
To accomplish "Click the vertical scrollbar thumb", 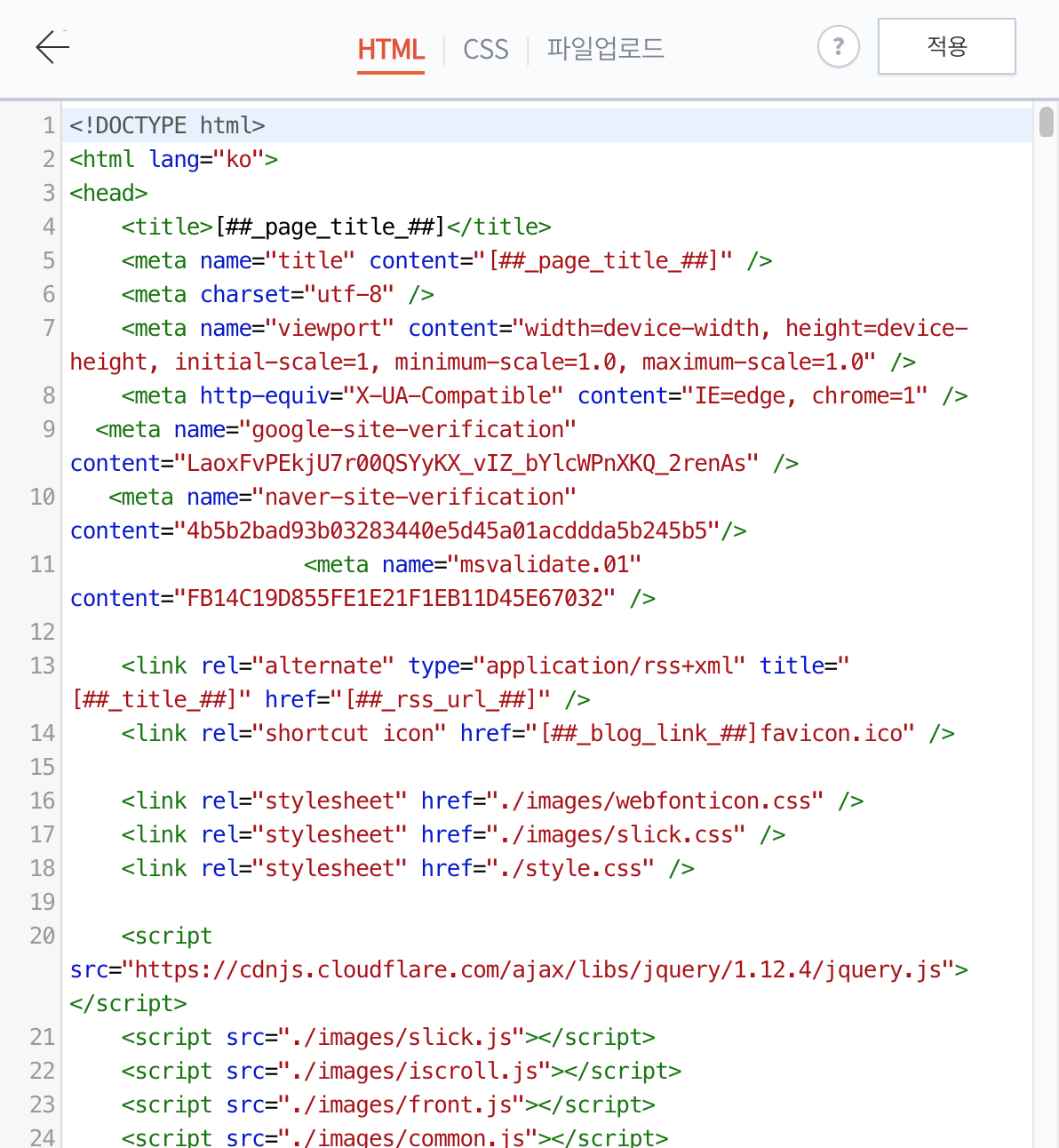I will pyautogui.click(x=1046, y=122).
